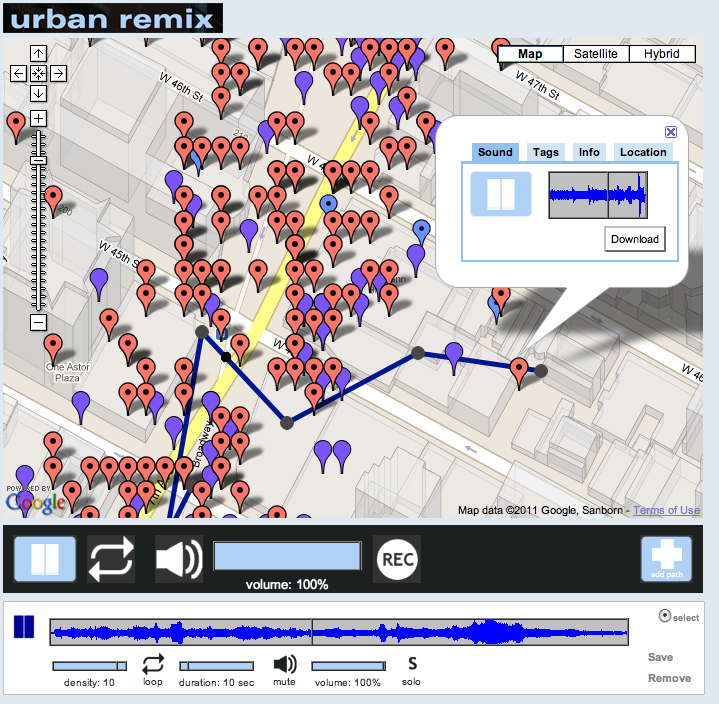Pan the map up with arrow
The width and height of the screenshot is (719, 704).
(38, 53)
